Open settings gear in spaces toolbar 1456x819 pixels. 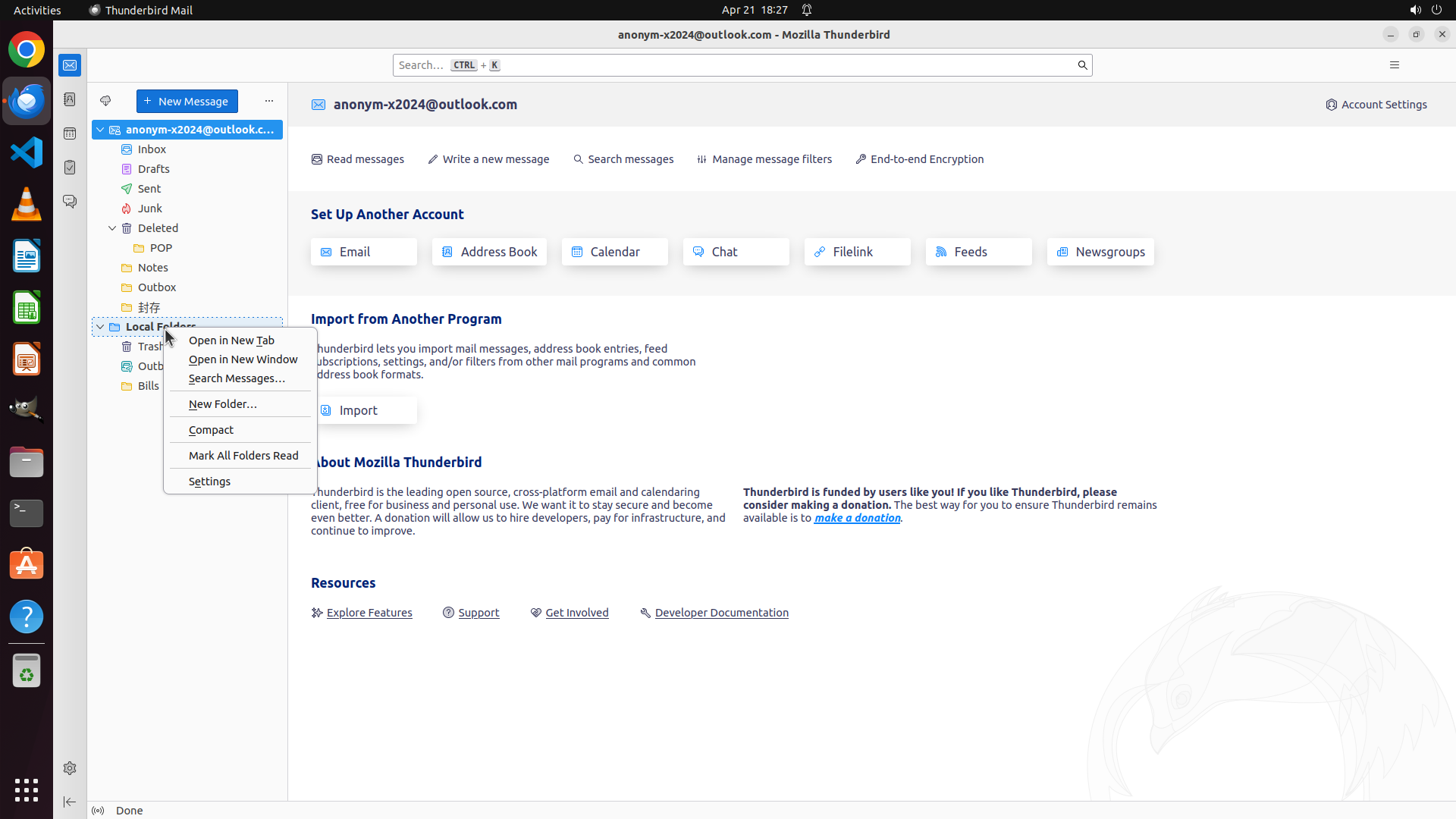pyautogui.click(x=70, y=768)
